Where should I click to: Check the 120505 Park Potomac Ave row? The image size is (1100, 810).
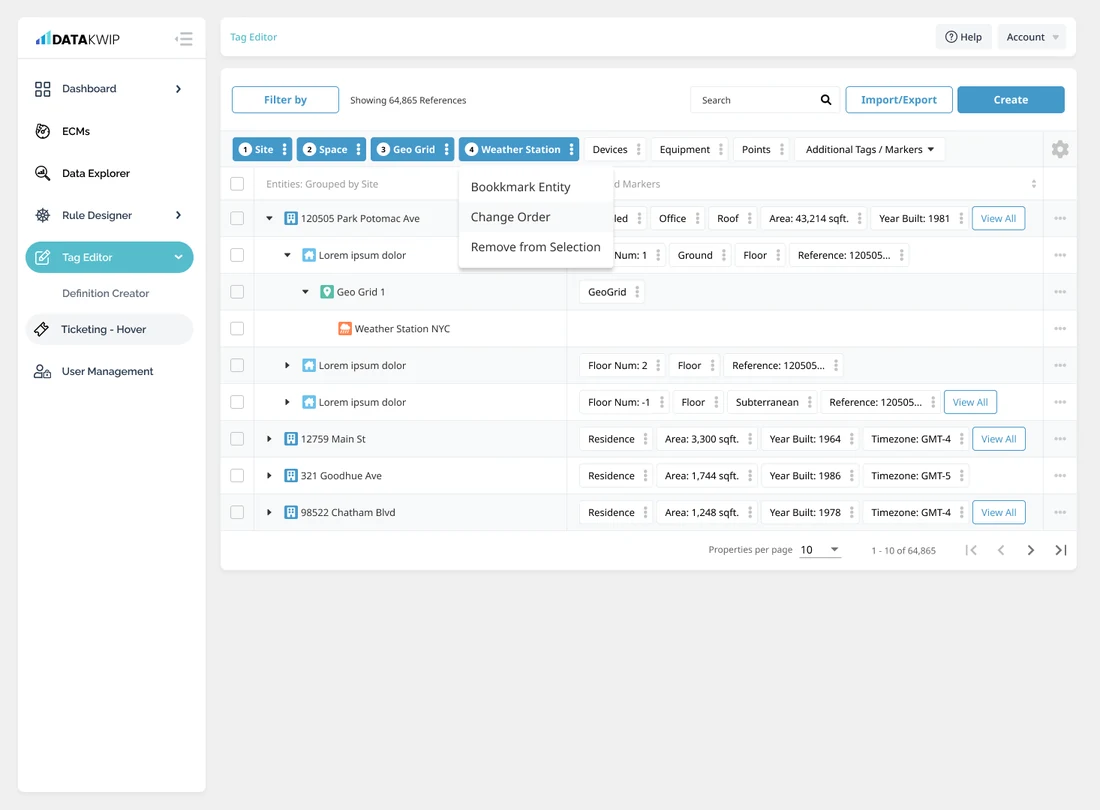click(237, 218)
